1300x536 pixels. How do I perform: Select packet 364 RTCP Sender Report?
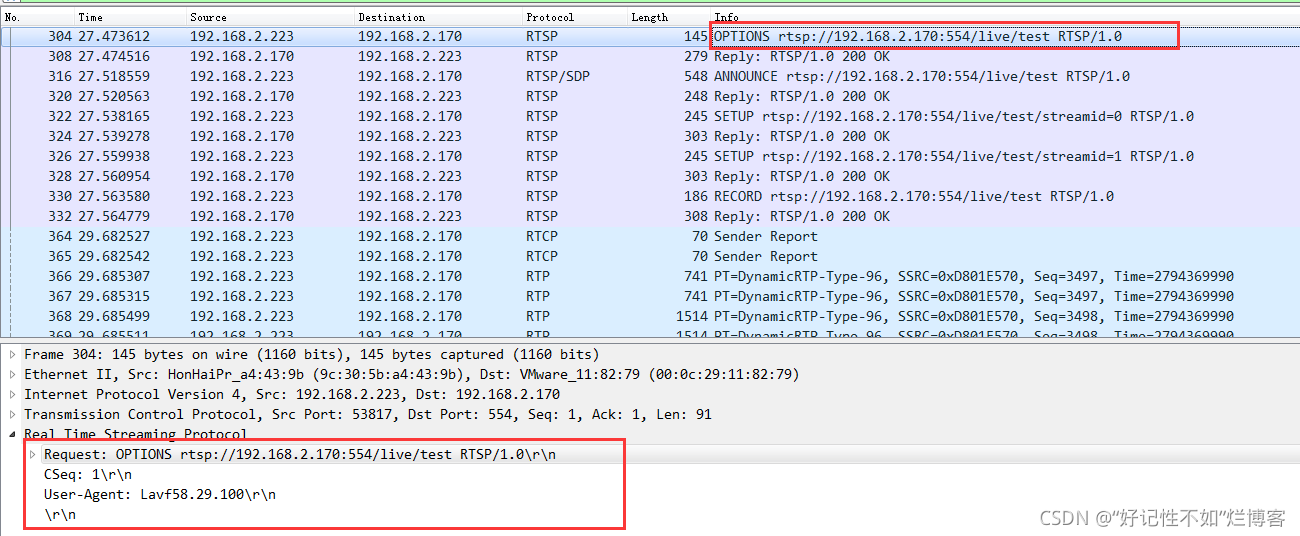coord(650,236)
